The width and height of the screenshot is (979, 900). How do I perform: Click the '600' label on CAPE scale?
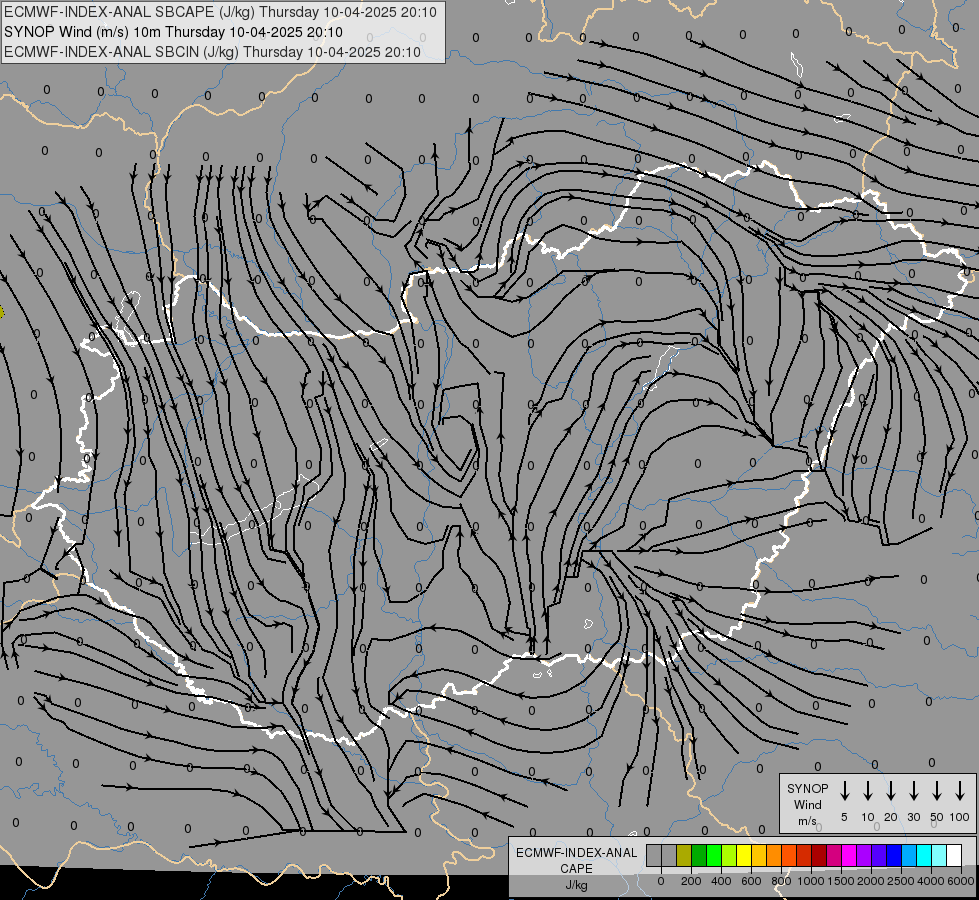click(751, 881)
